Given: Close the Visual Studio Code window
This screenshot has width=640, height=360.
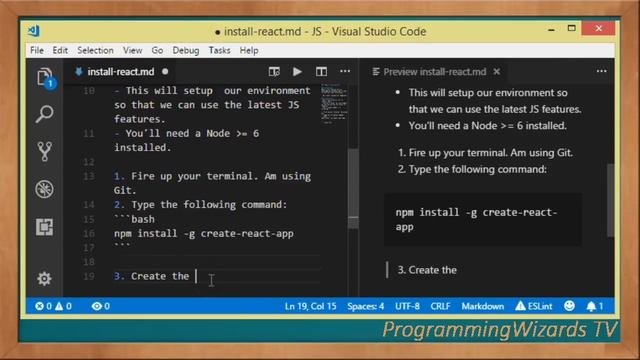Looking at the screenshot, I should [x=598, y=29].
